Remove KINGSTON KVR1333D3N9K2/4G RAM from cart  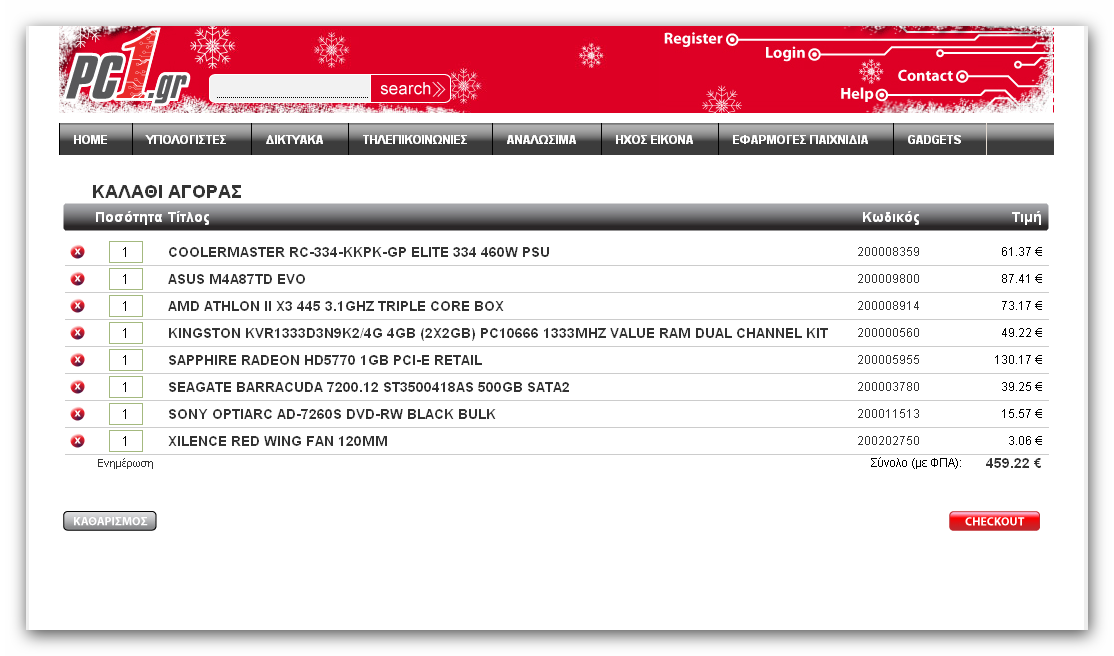(x=77, y=333)
